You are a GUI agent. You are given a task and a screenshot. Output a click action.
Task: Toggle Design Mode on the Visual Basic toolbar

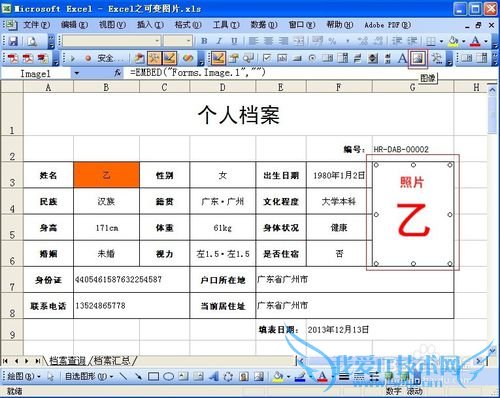169,59
